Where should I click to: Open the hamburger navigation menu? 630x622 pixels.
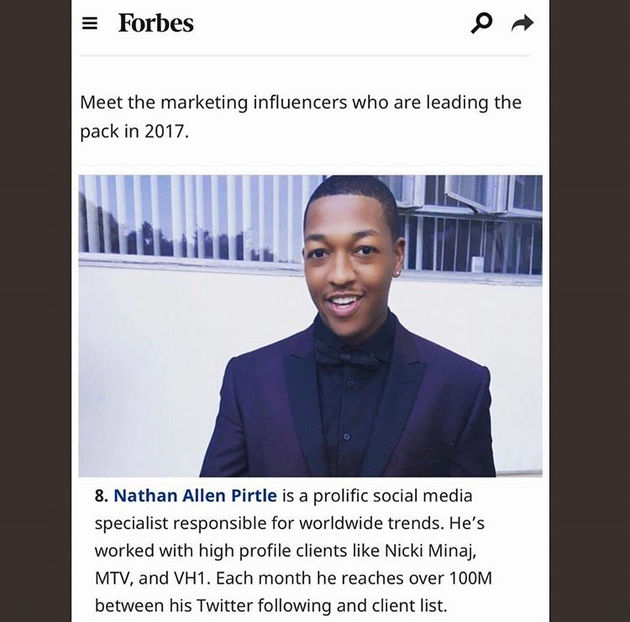tap(90, 23)
